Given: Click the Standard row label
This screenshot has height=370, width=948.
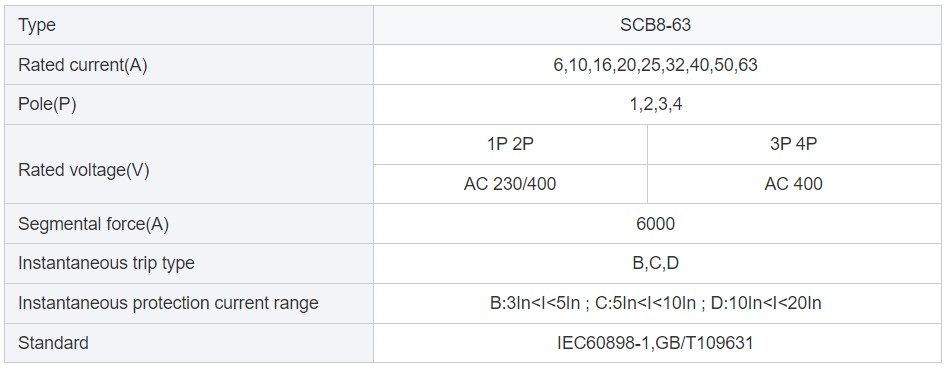Looking at the screenshot, I should 53,343.
